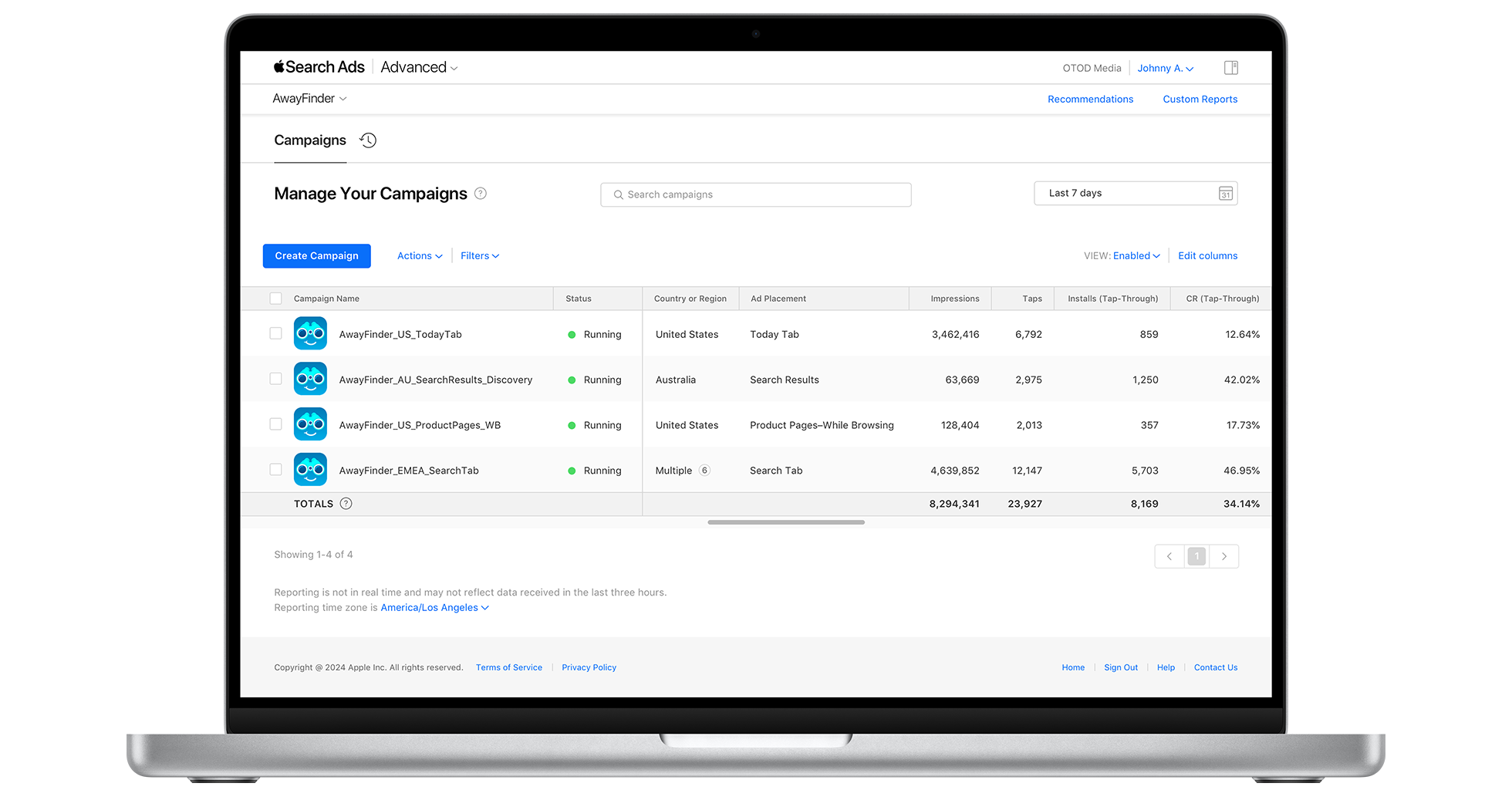Sort by CR (Tap-Through) column header

coord(1223,299)
